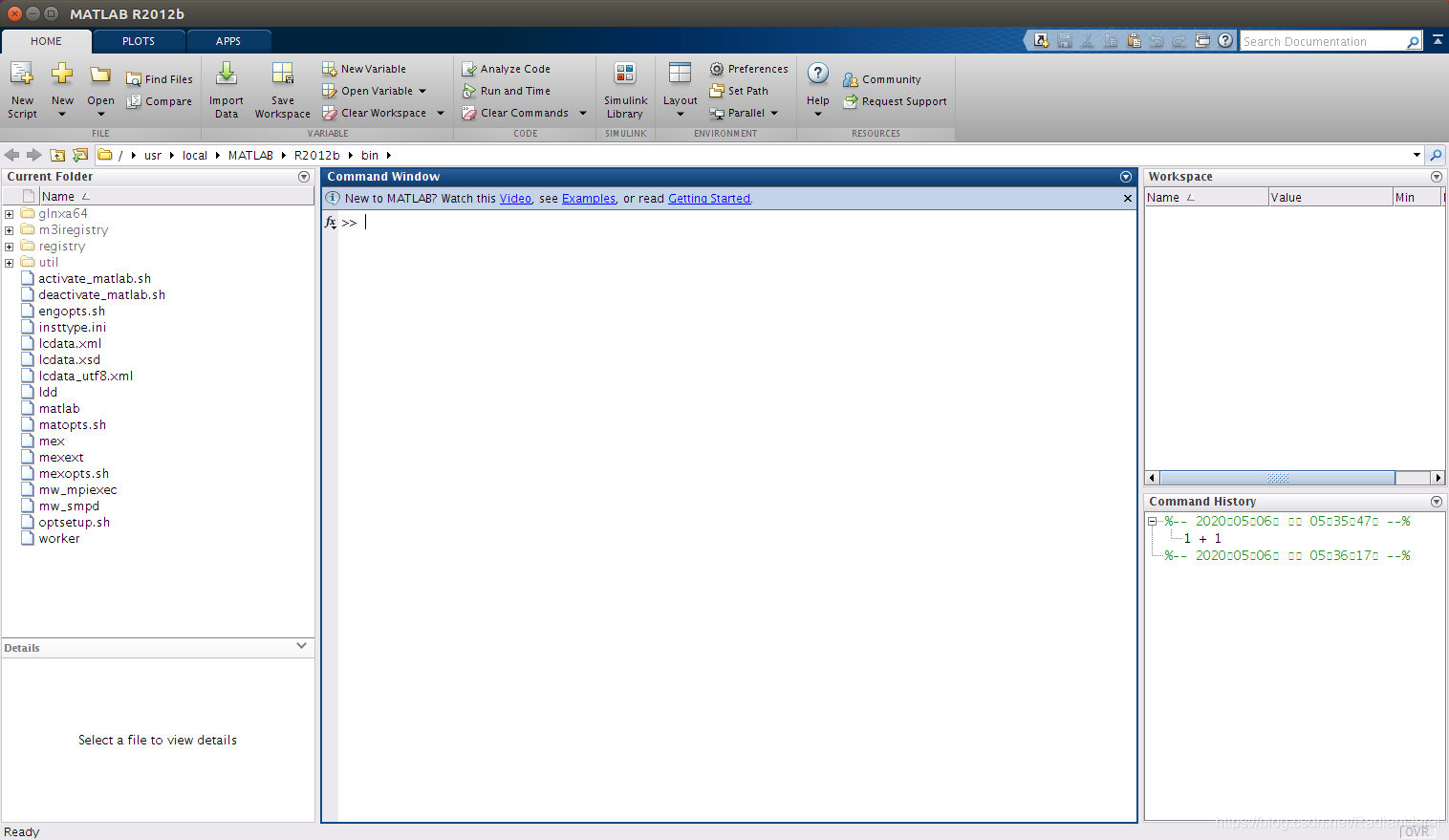This screenshot has height=840, width=1449.
Task: Switch to the APPS tab
Action: [228, 41]
